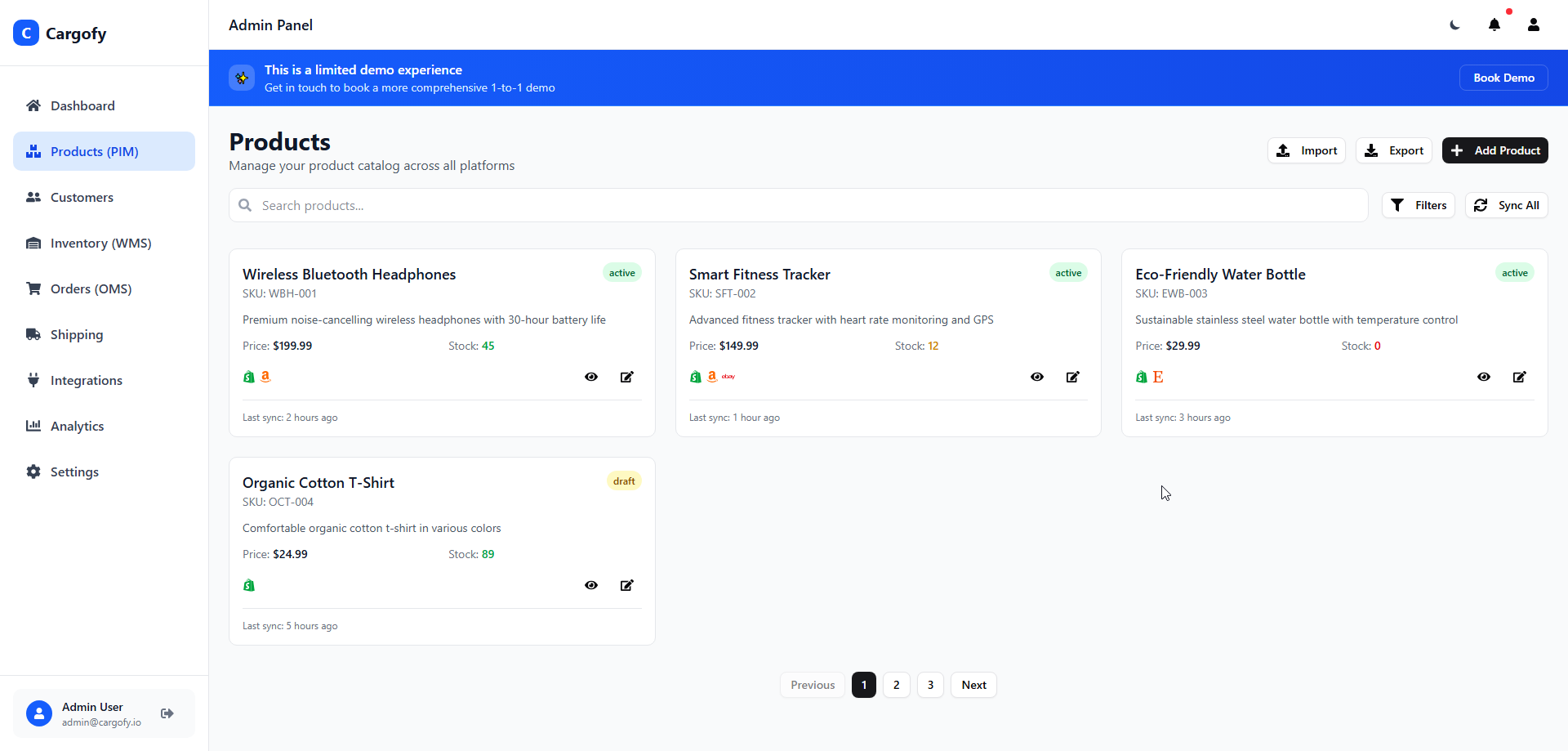This screenshot has width=1568, height=751.
Task: Click the Shopify icon on Wireless Bluetooth Headphones
Action: click(x=248, y=377)
